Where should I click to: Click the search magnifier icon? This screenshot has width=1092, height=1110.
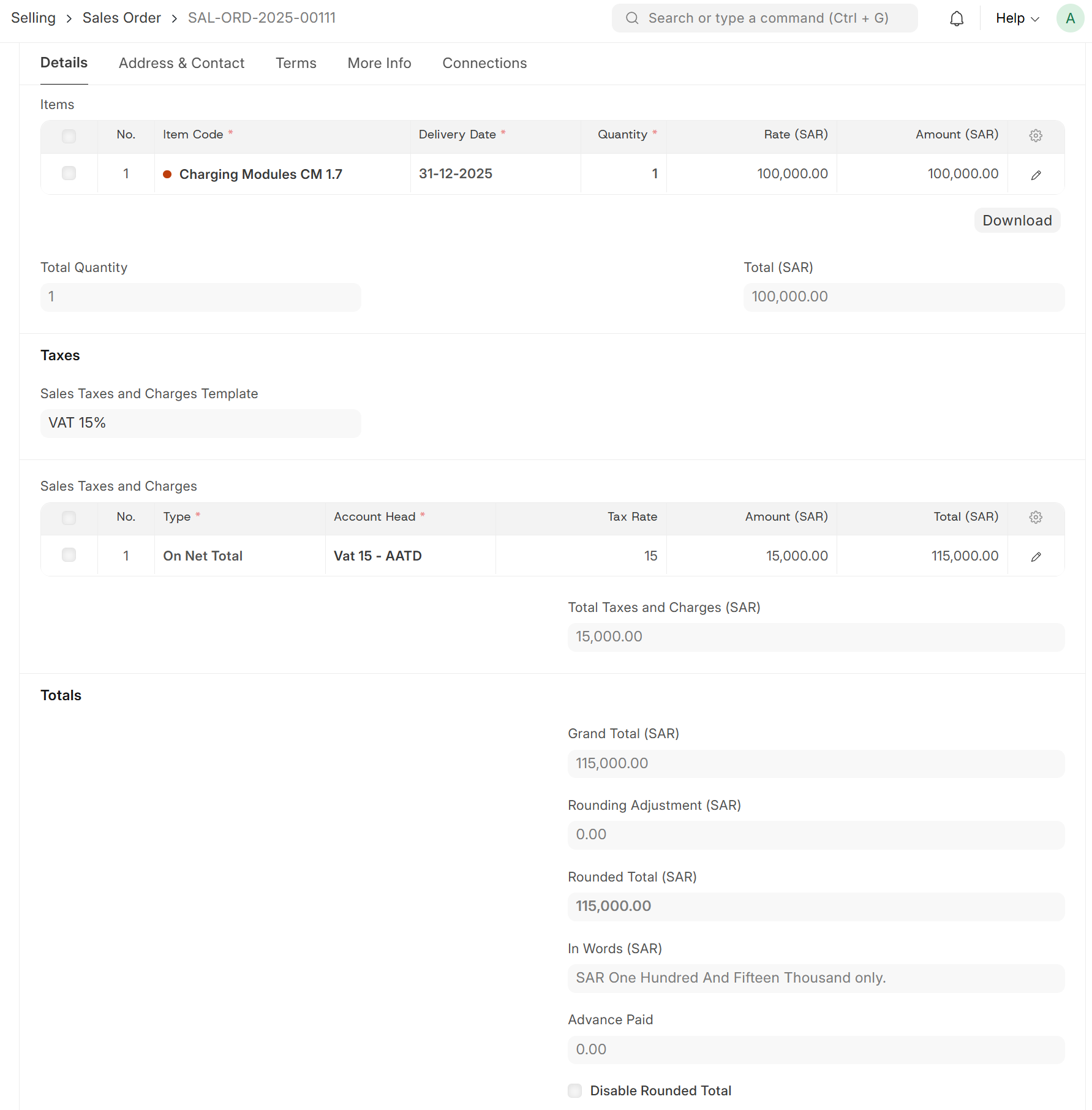tap(632, 18)
